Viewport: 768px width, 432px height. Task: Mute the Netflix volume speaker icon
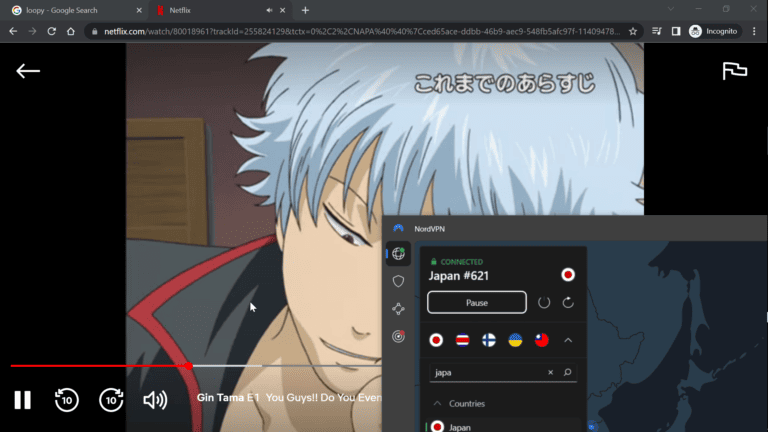(x=155, y=400)
